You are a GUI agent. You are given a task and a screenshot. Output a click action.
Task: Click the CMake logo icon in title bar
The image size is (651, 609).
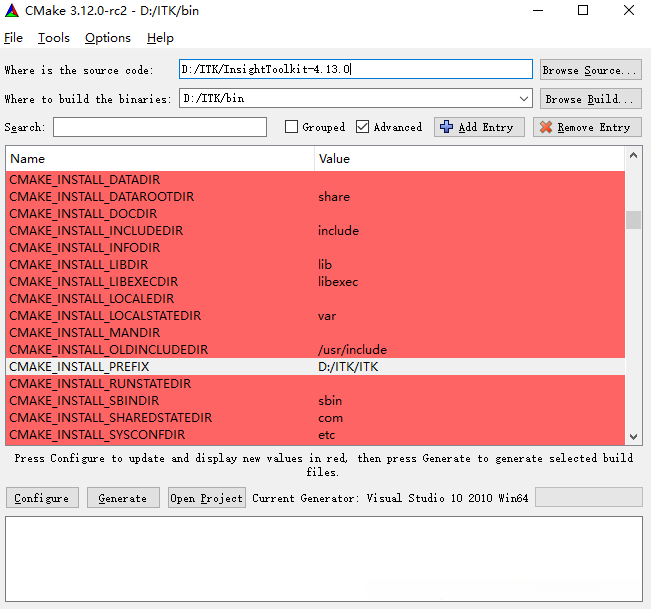point(12,10)
